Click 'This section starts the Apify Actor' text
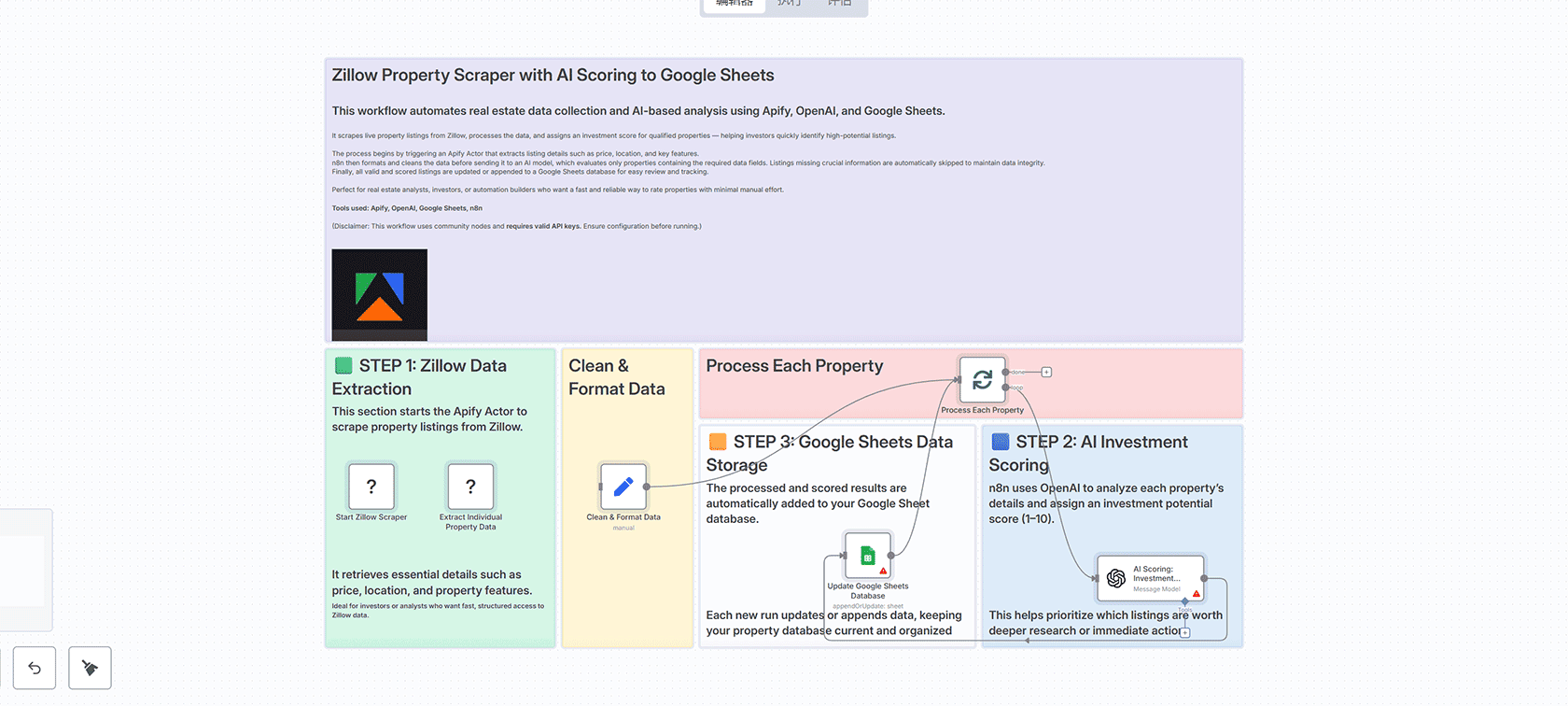 coord(429,419)
